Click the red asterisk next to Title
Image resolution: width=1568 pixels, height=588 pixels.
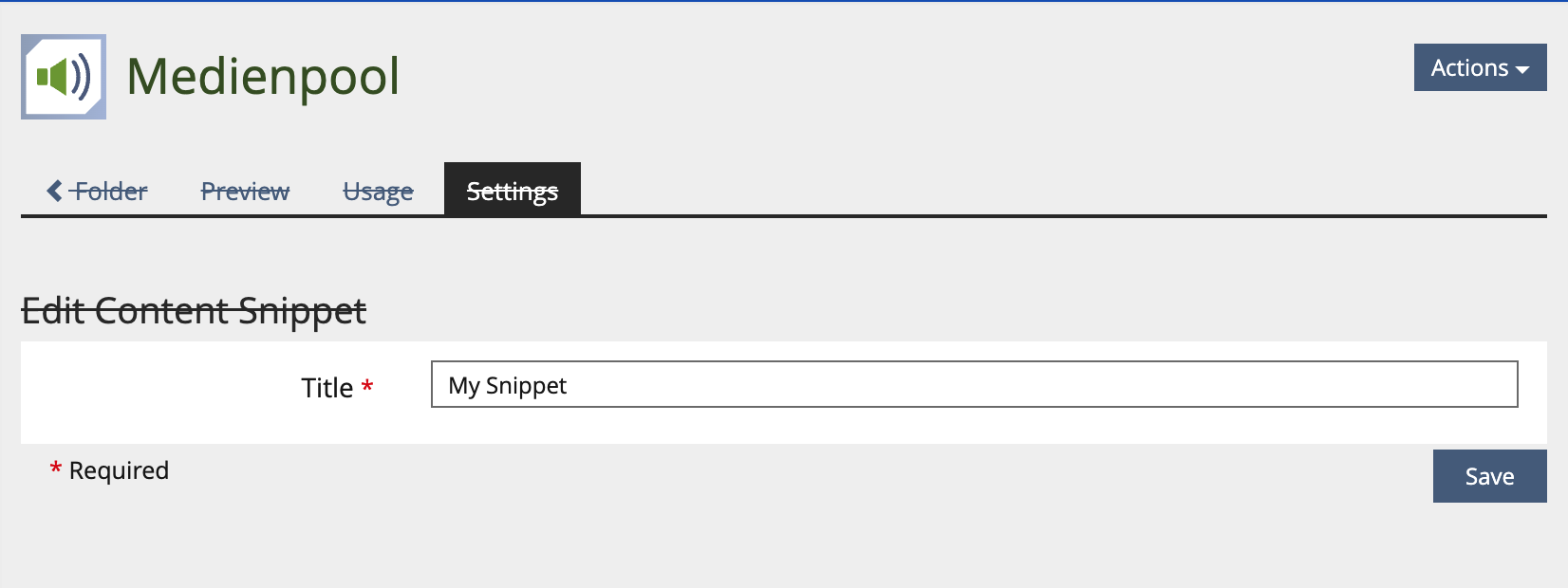[x=367, y=387]
